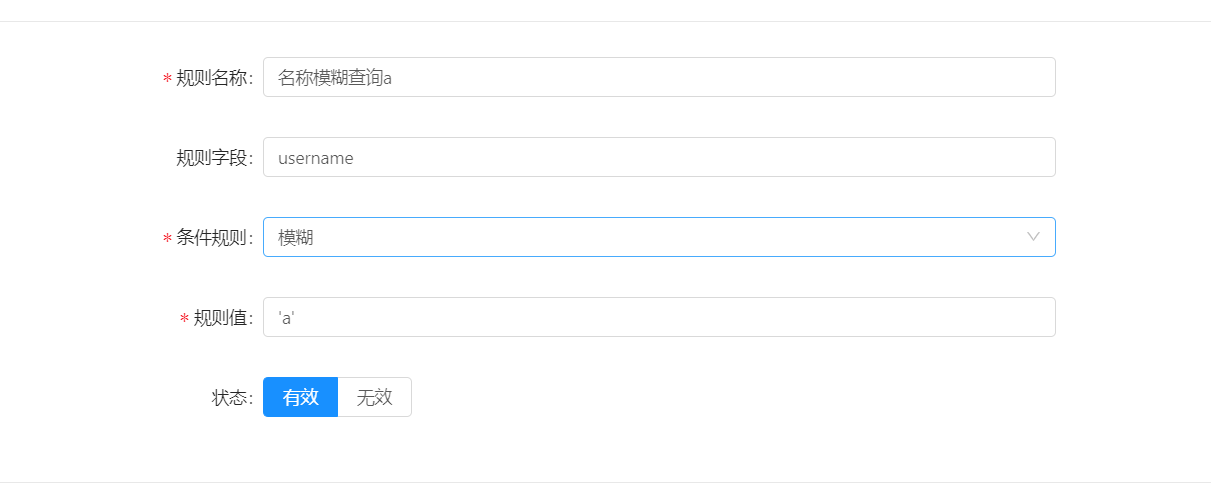The image size is (1211, 485).
Task: Click the red asterisk beside 条件规则
Action: 167,239
